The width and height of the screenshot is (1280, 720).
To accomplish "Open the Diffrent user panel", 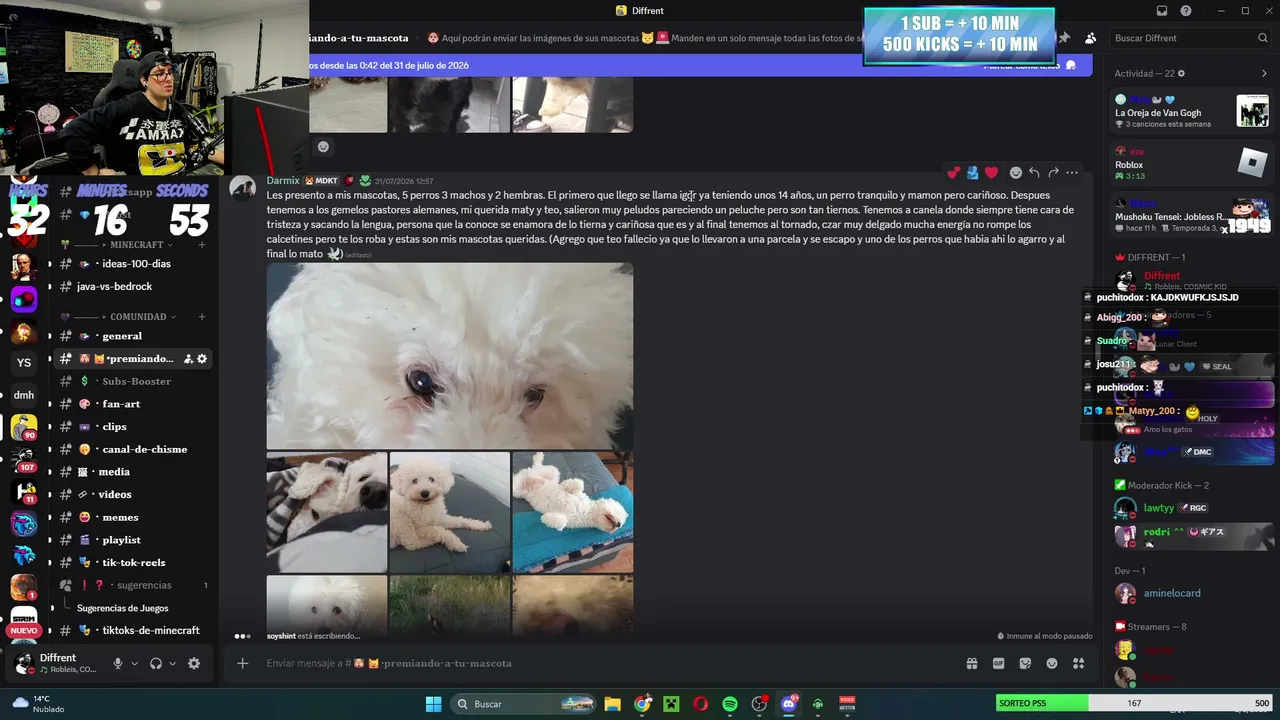I will (56, 663).
